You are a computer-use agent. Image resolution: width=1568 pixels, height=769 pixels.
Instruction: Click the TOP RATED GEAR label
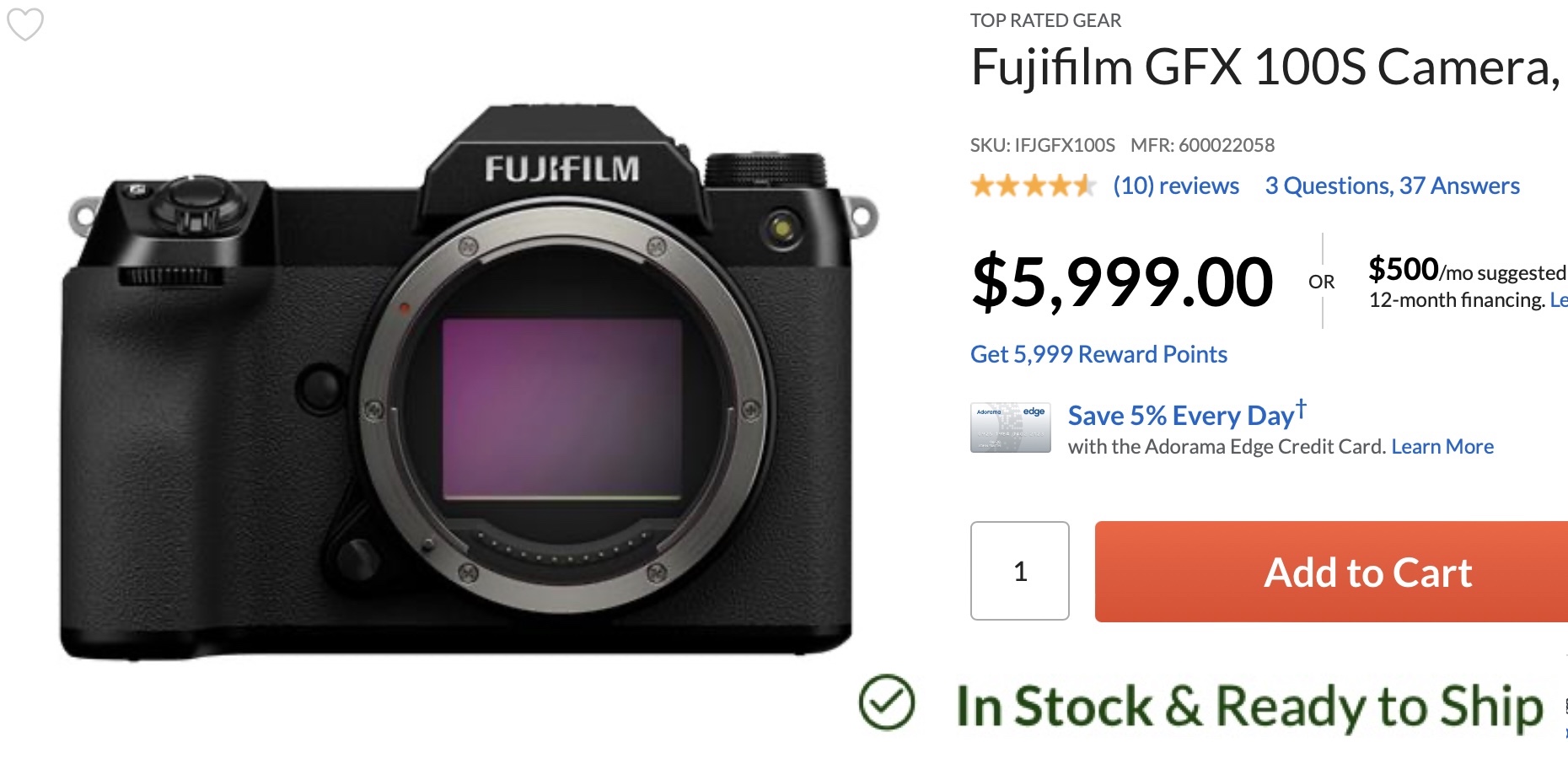click(1046, 20)
